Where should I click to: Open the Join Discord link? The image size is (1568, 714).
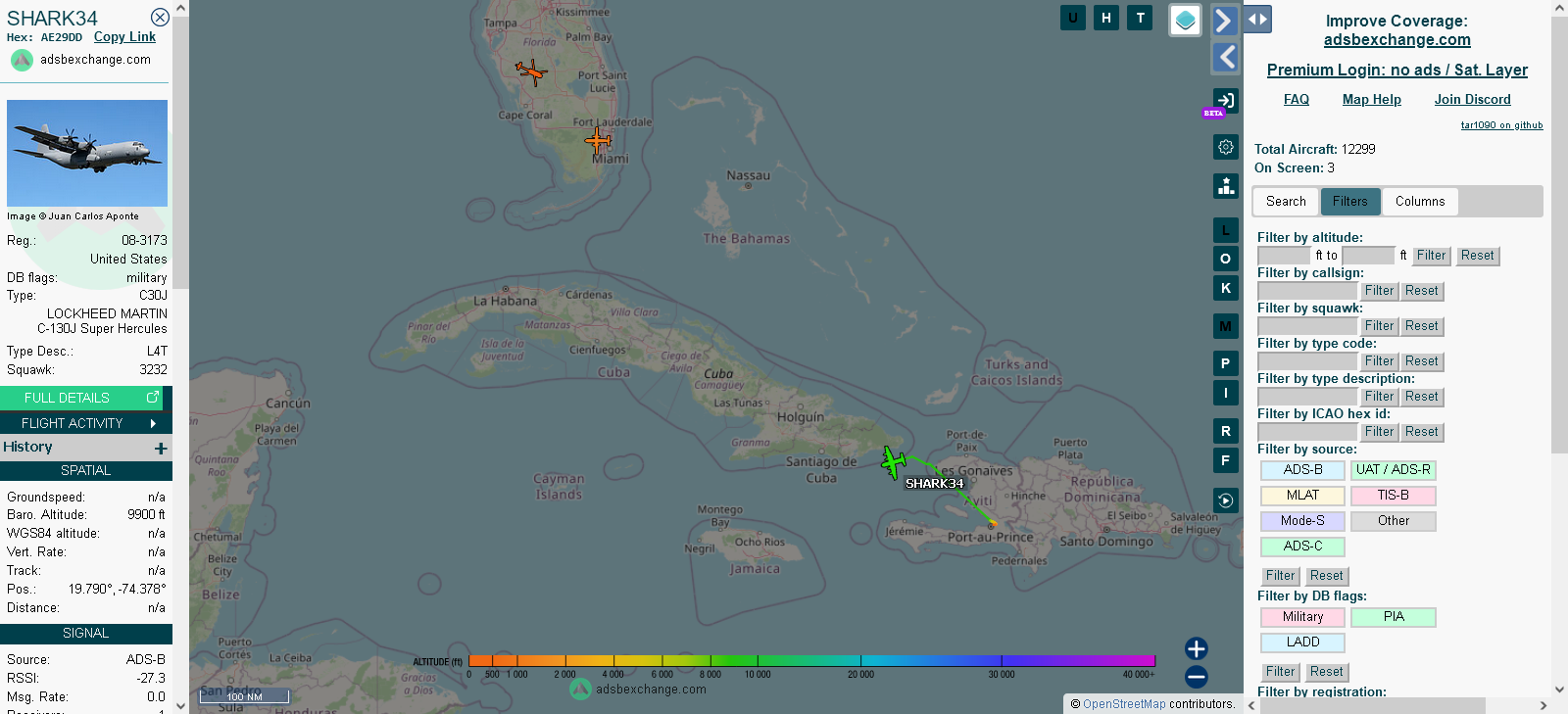[x=1472, y=100]
